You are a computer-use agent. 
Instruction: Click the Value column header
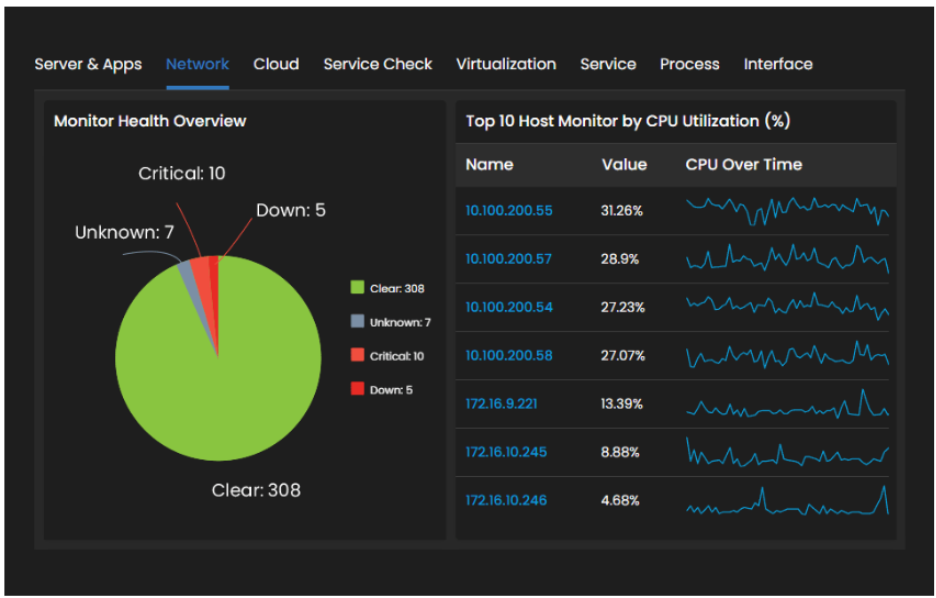[624, 165]
